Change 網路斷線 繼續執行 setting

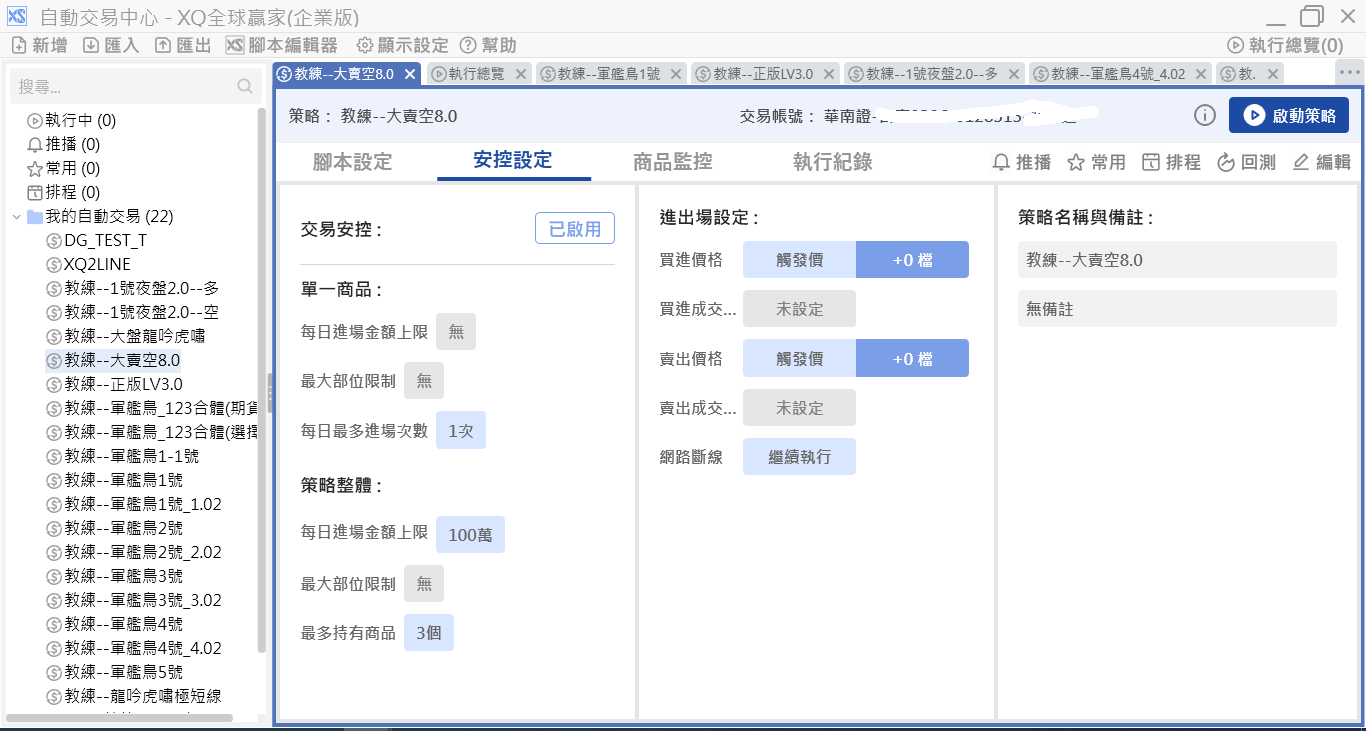click(x=799, y=456)
